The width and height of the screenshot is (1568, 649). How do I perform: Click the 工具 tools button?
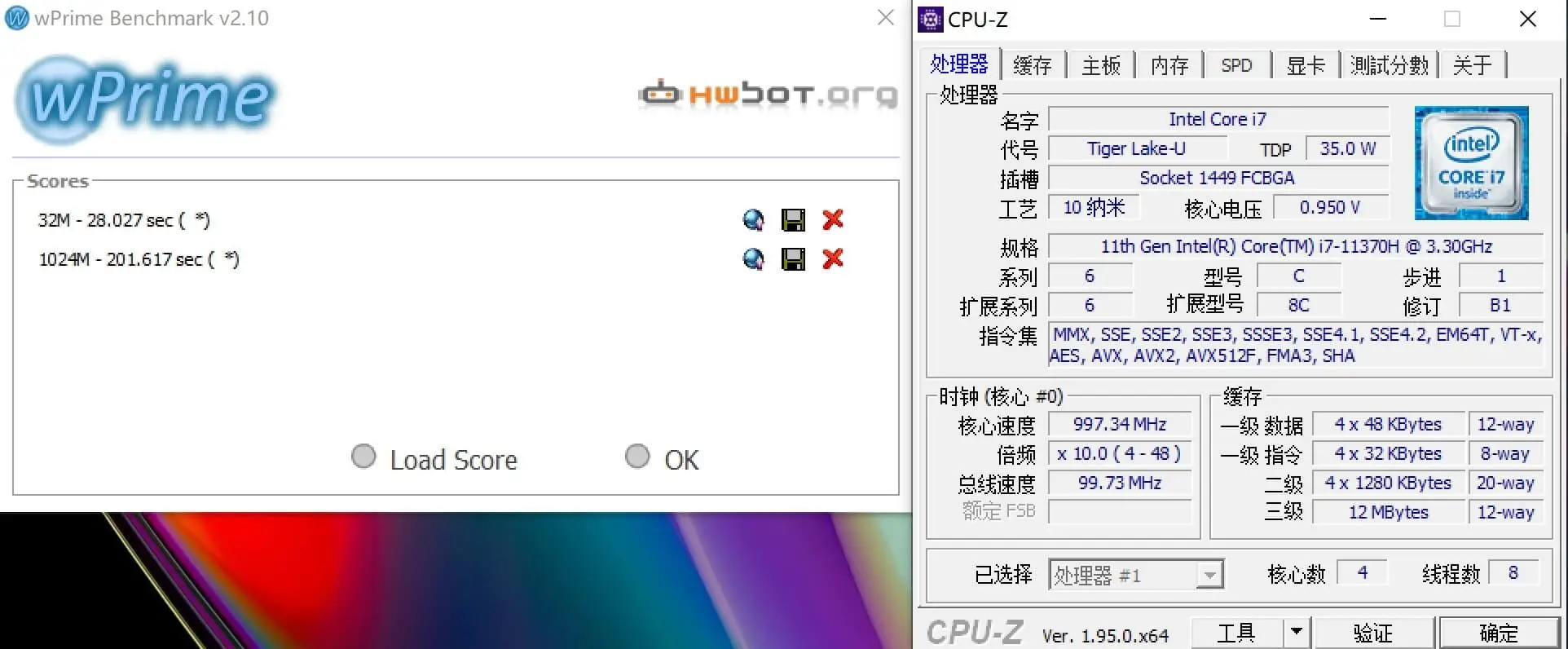tap(1236, 633)
